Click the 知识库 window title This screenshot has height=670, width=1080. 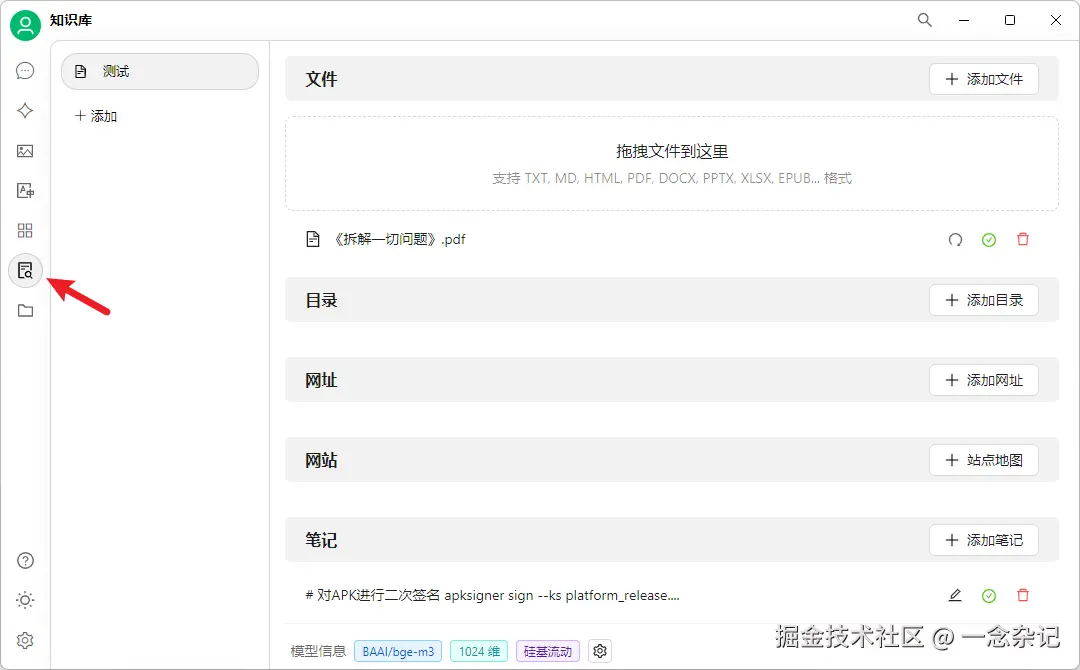click(x=70, y=21)
